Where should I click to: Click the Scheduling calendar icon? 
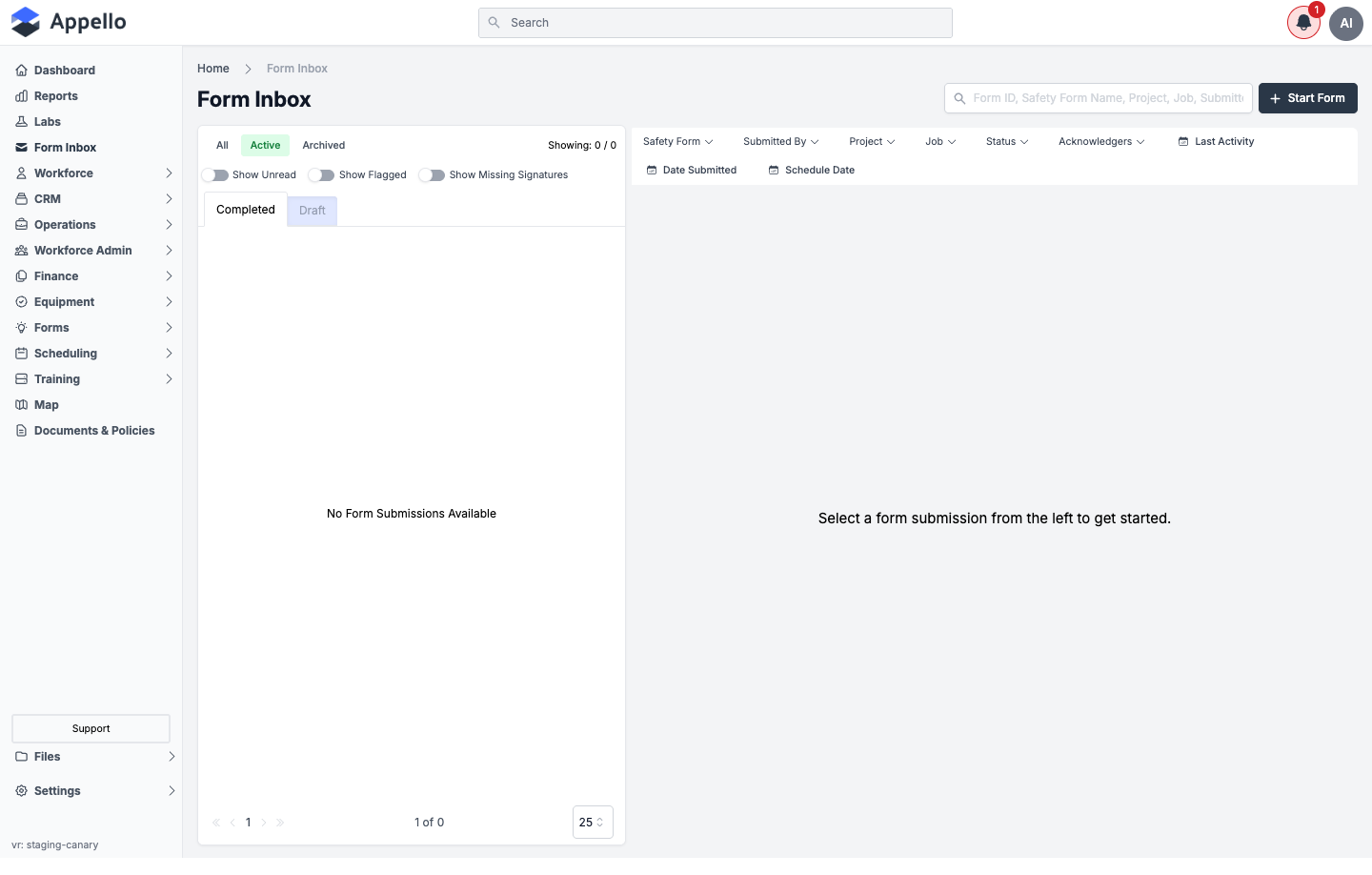point(21,354)
